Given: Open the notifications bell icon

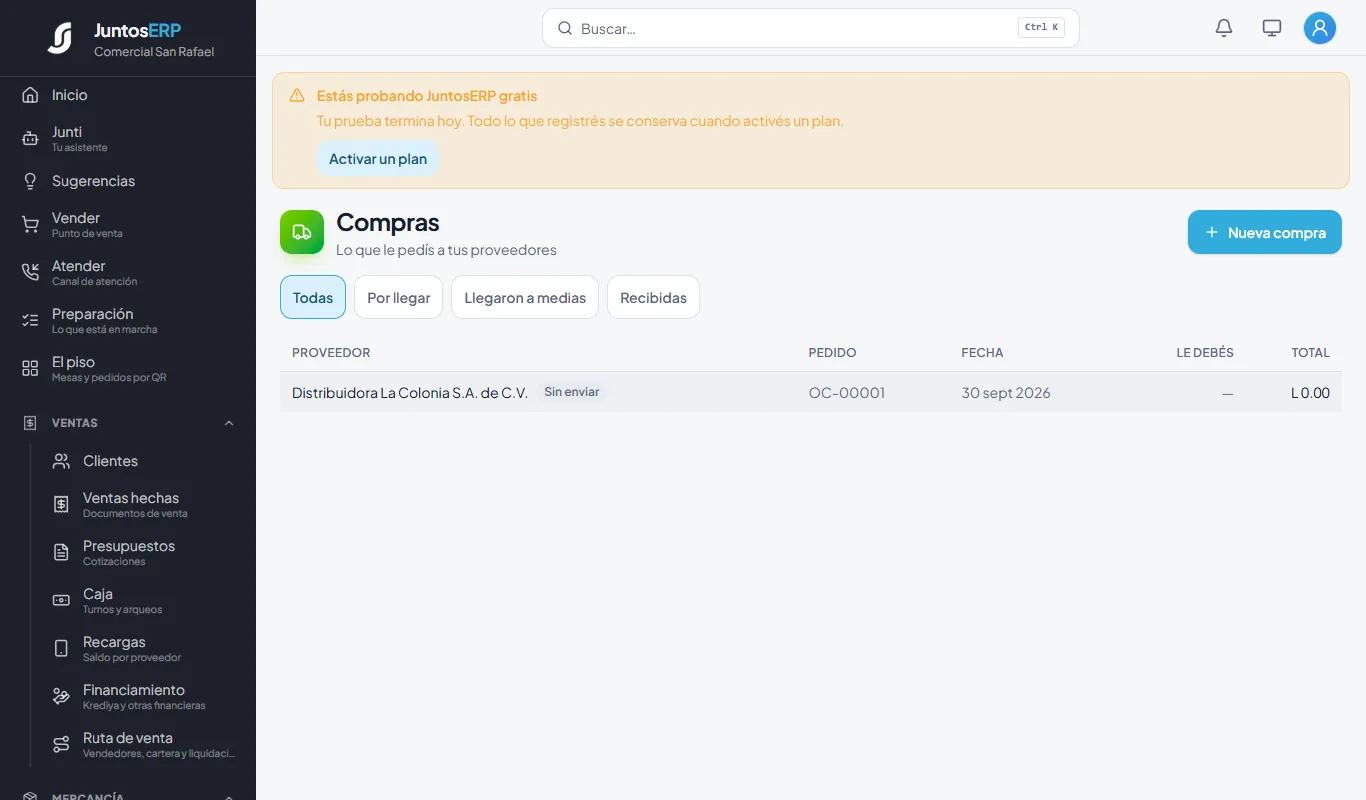Looking at the screenshot, I should click(1224, 28).
